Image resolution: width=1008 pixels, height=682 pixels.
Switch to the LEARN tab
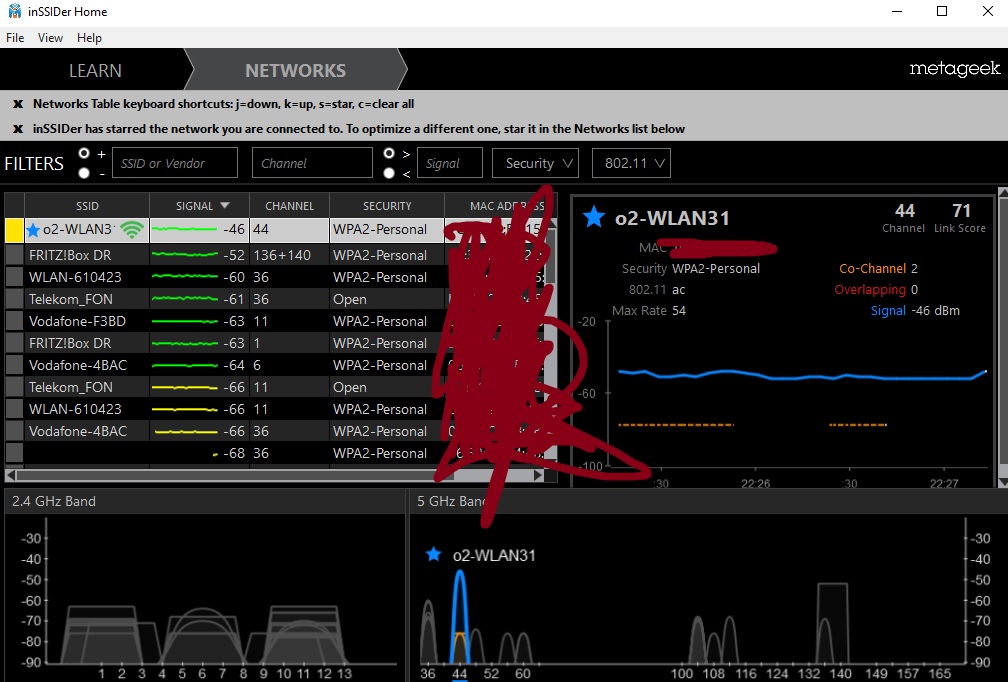(95, 70)
